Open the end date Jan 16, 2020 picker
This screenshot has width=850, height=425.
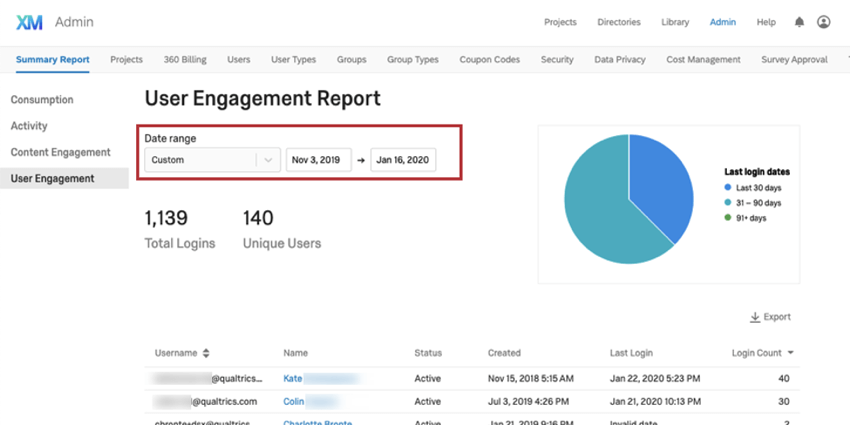click(x=403, y=160)
